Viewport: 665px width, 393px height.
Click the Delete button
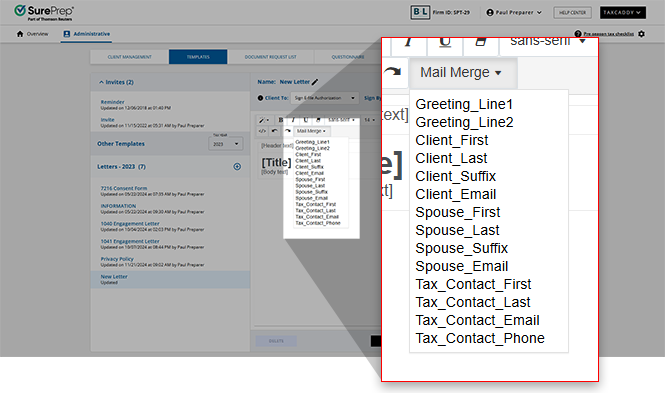276,341
